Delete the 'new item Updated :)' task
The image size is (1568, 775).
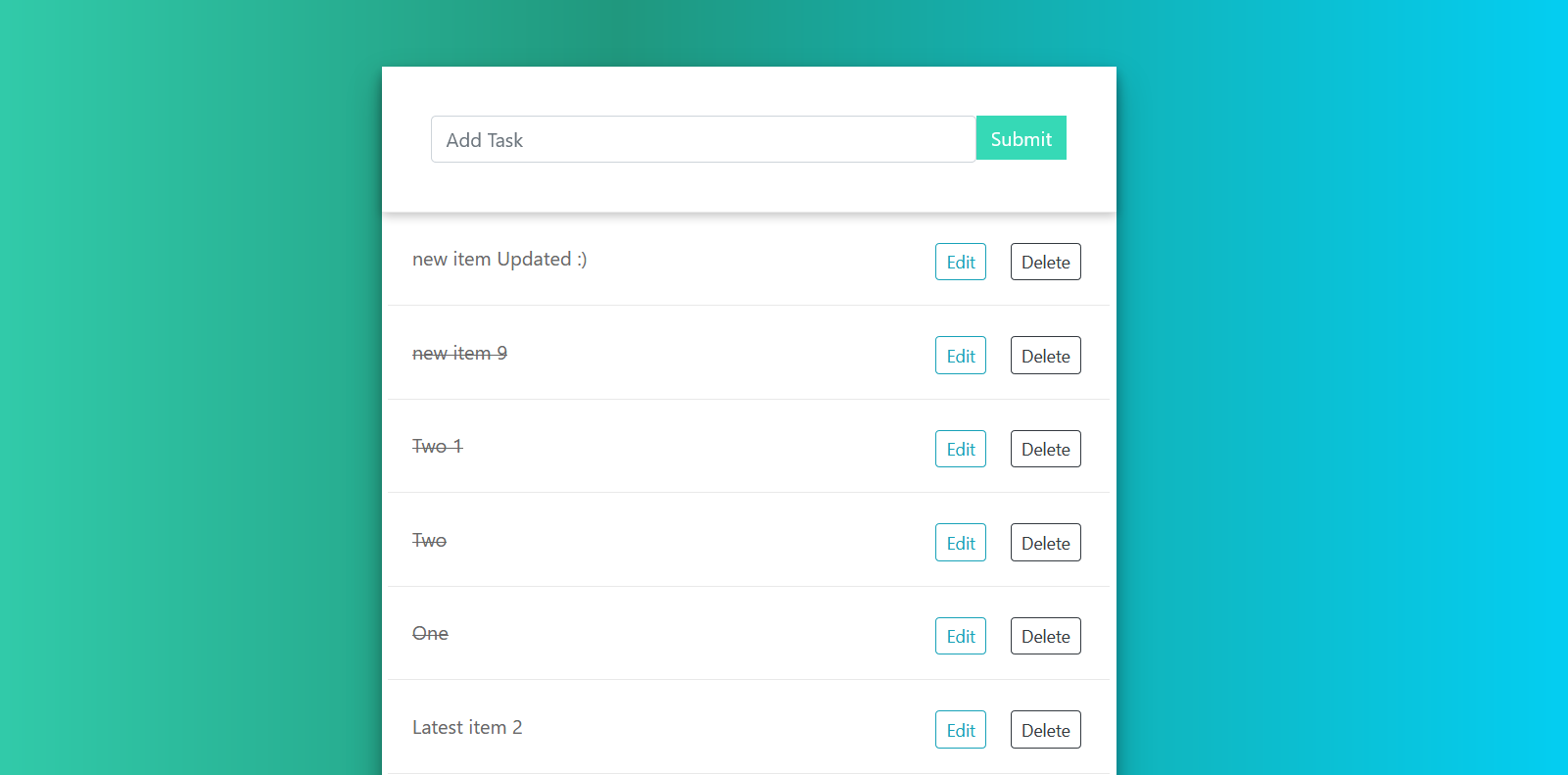coord(1045,262)
